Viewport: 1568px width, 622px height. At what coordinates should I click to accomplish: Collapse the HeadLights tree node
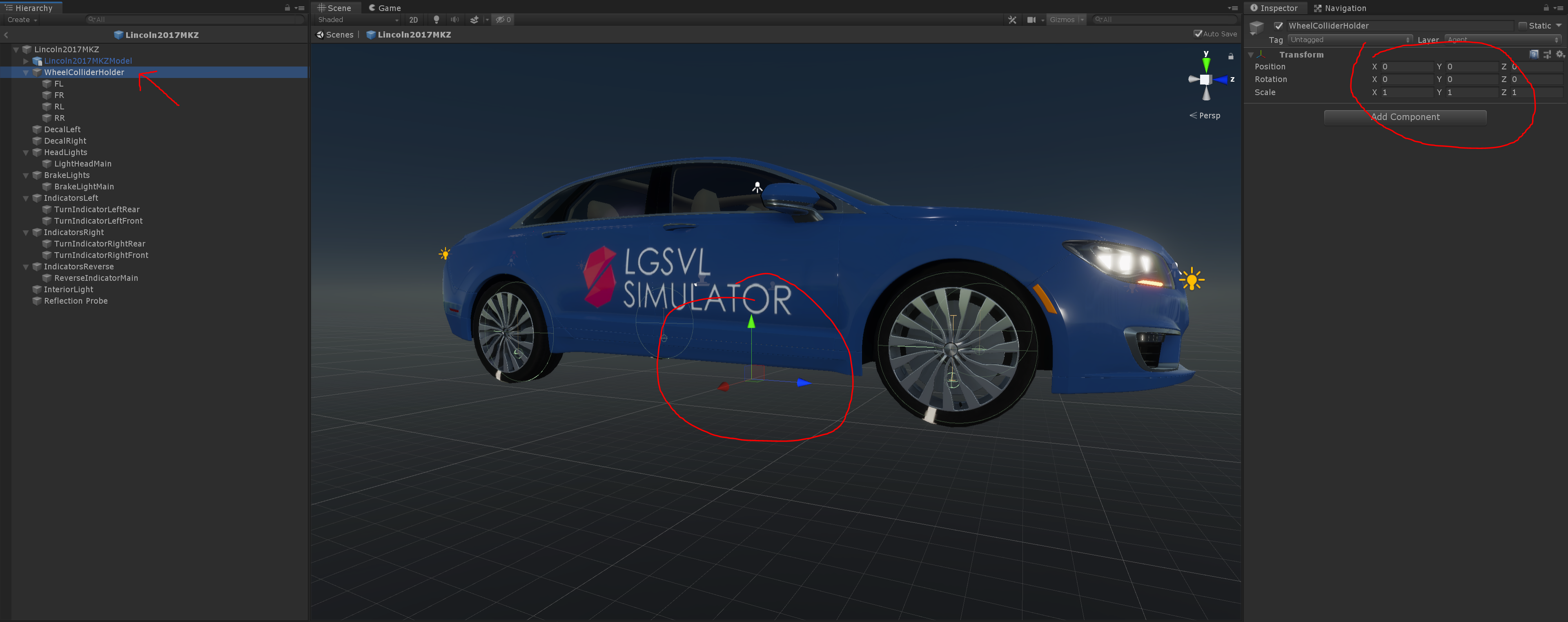tap(26, 153)
